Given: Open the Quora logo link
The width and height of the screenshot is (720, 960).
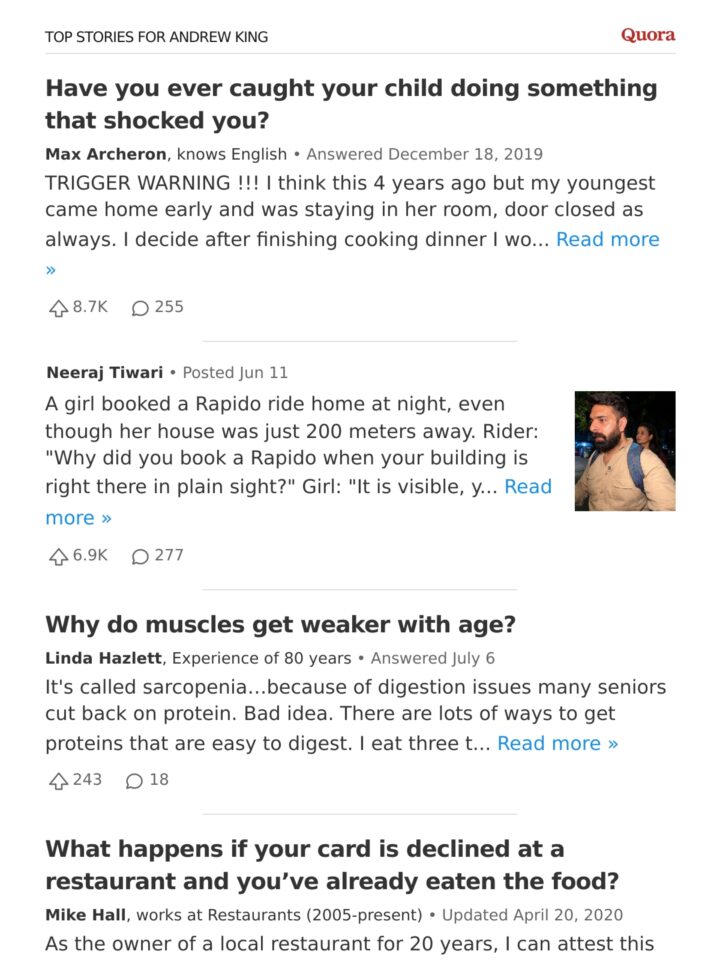Looking at the screenshot, I should (x=648, y=35).
